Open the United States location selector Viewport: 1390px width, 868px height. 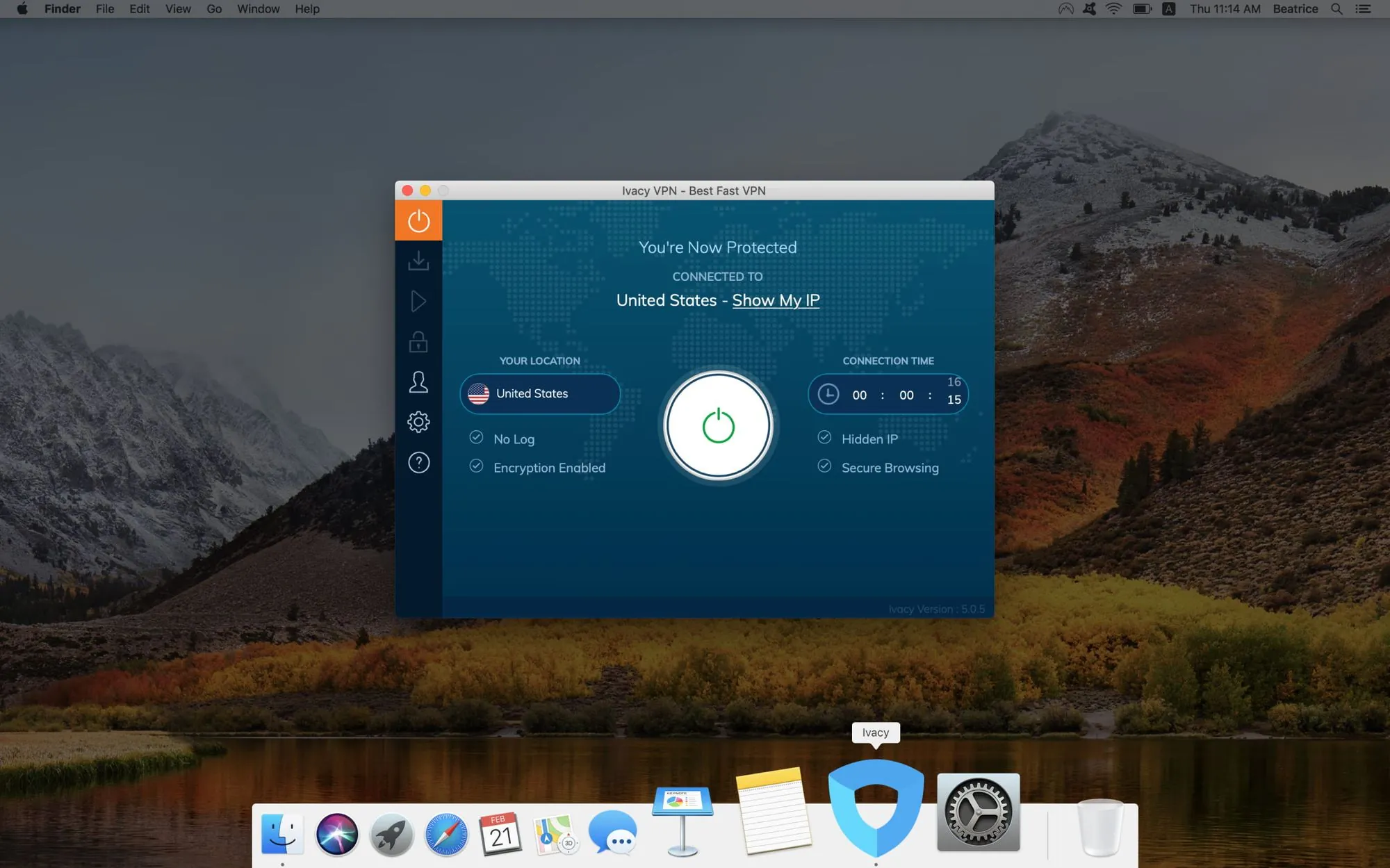[540, 393]
